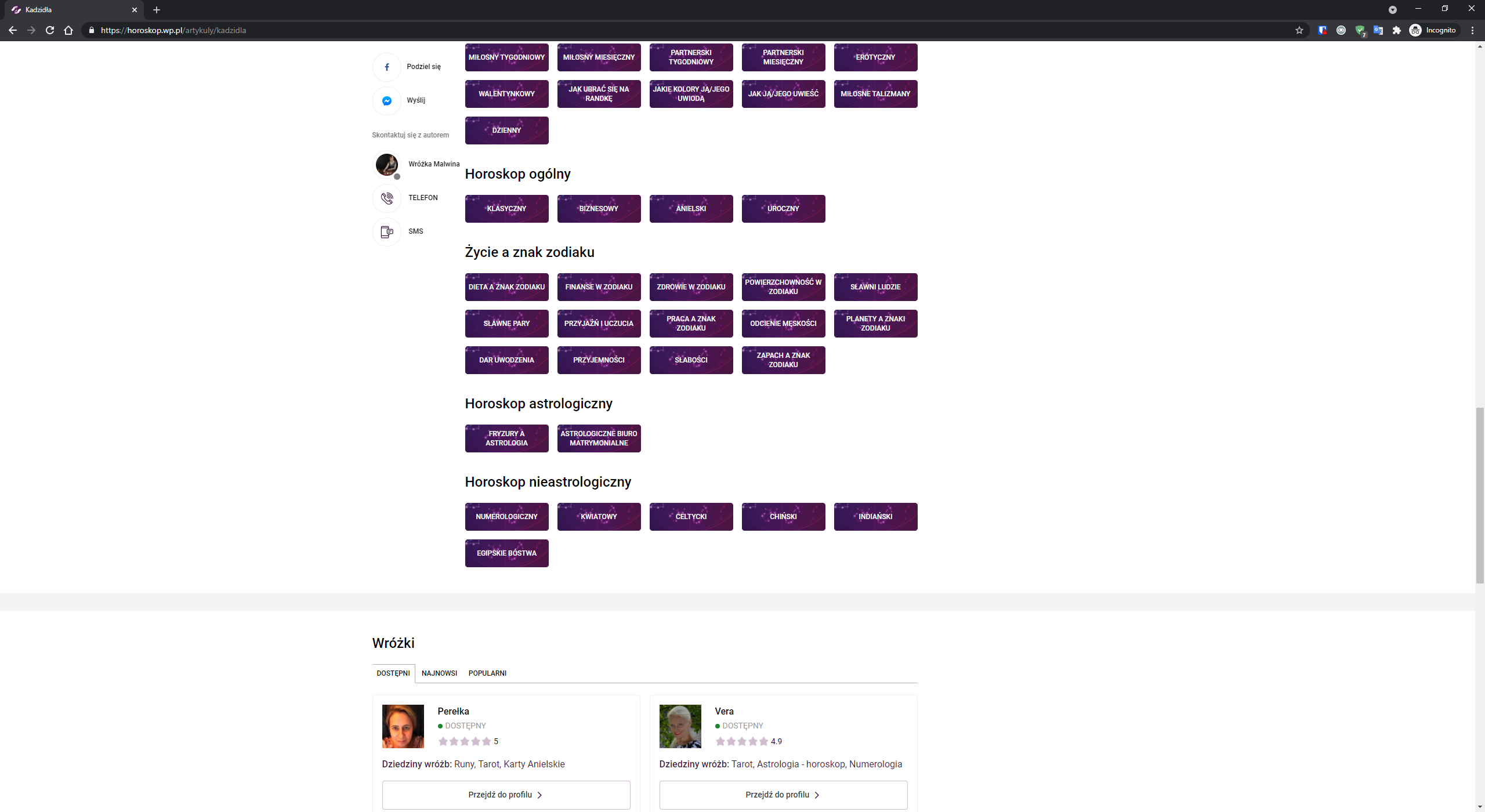Share the article via Facebook icon

coord(386,67)
